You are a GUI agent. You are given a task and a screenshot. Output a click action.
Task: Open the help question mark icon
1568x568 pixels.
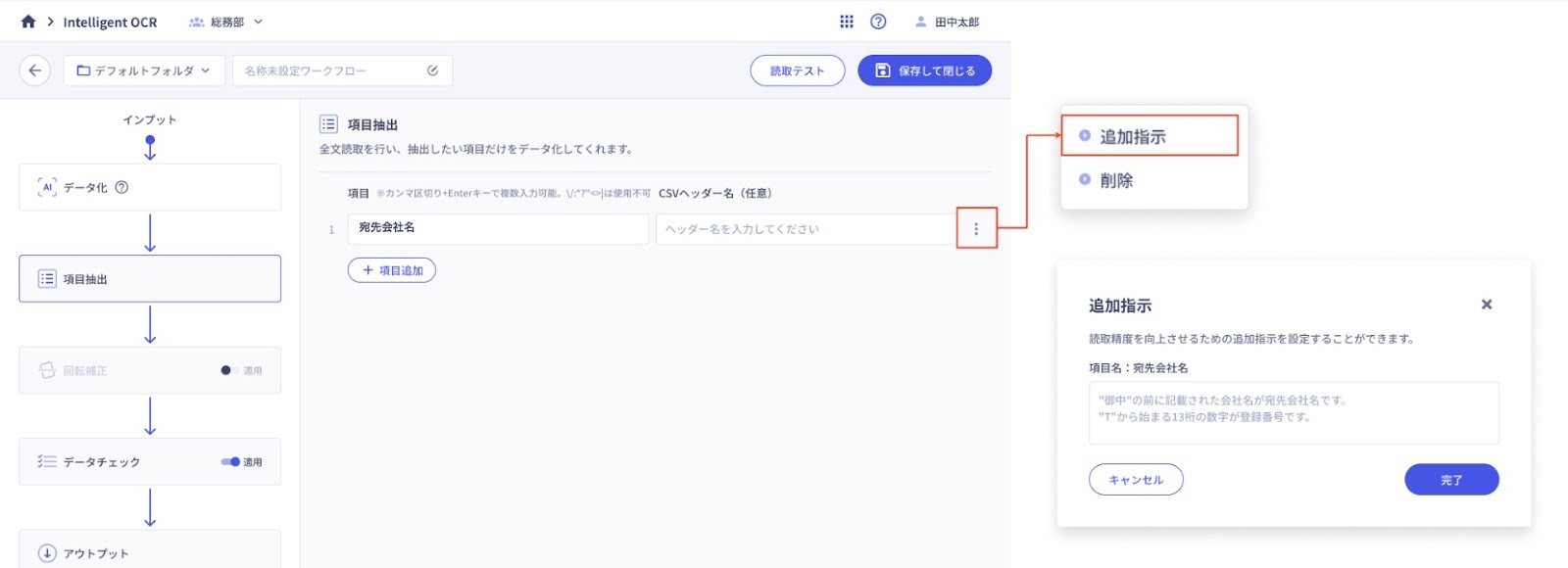pos(878,22)
